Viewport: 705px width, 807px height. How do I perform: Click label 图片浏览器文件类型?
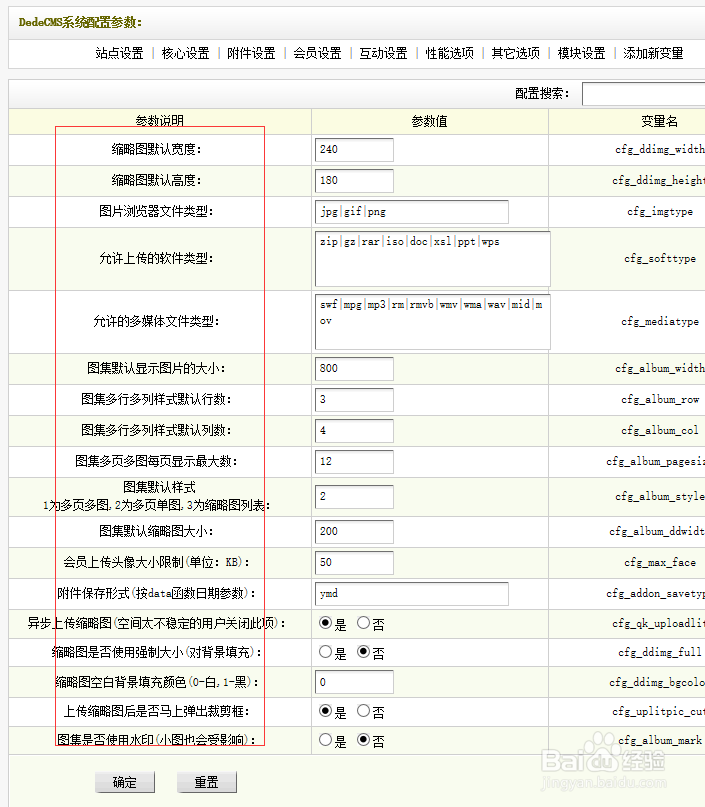tap(156, 212)
